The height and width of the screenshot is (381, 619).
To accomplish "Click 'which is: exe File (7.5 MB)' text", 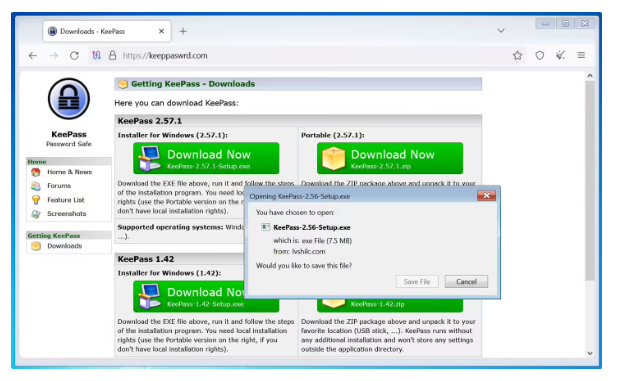I will point(312,241).
